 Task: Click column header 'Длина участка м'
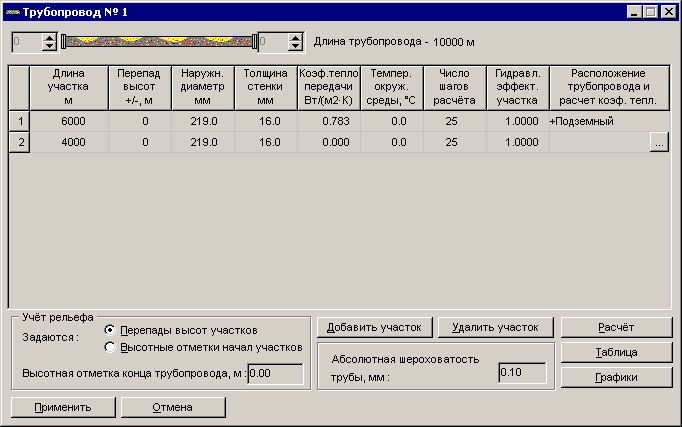(x=69, y=87)
